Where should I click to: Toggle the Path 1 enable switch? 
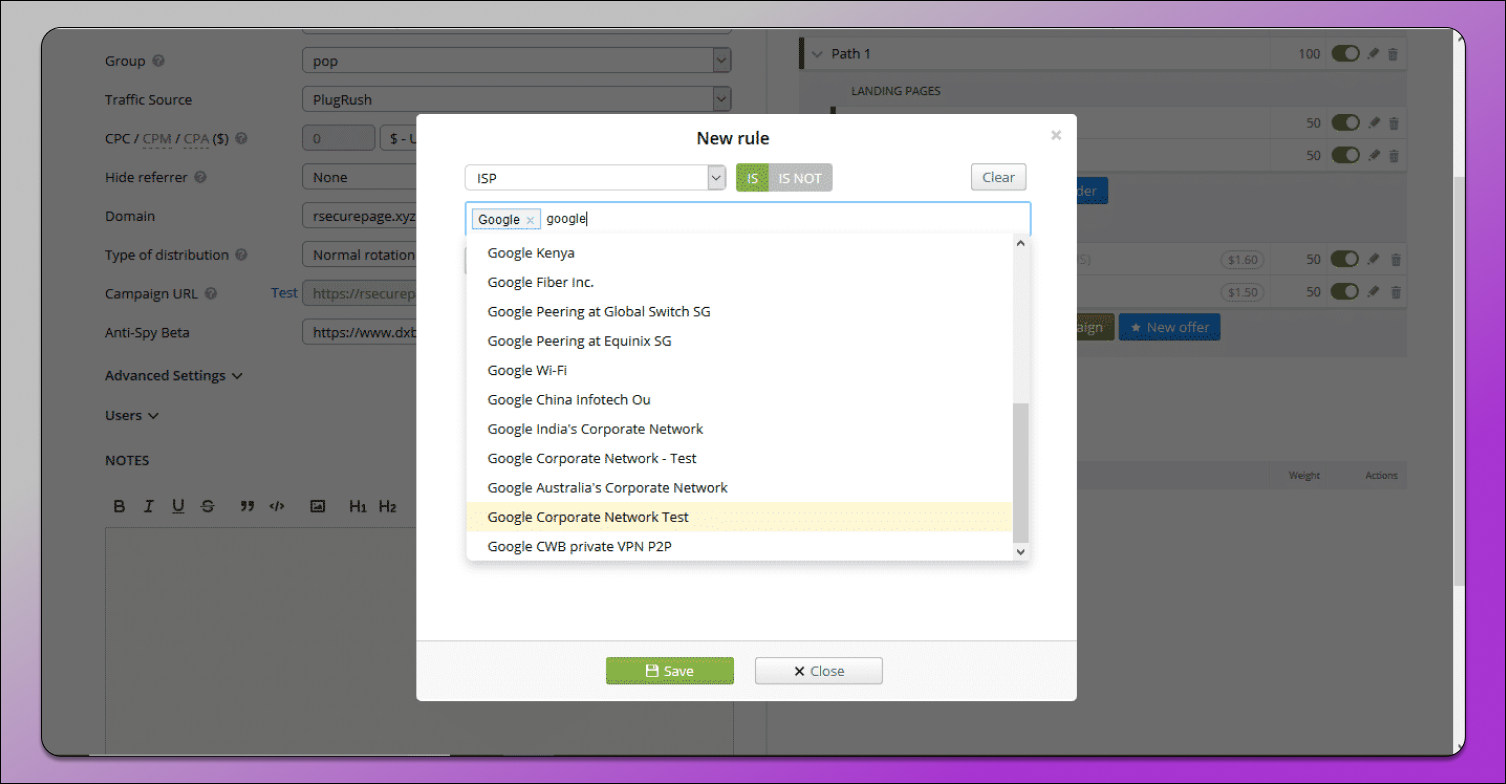1344,54
